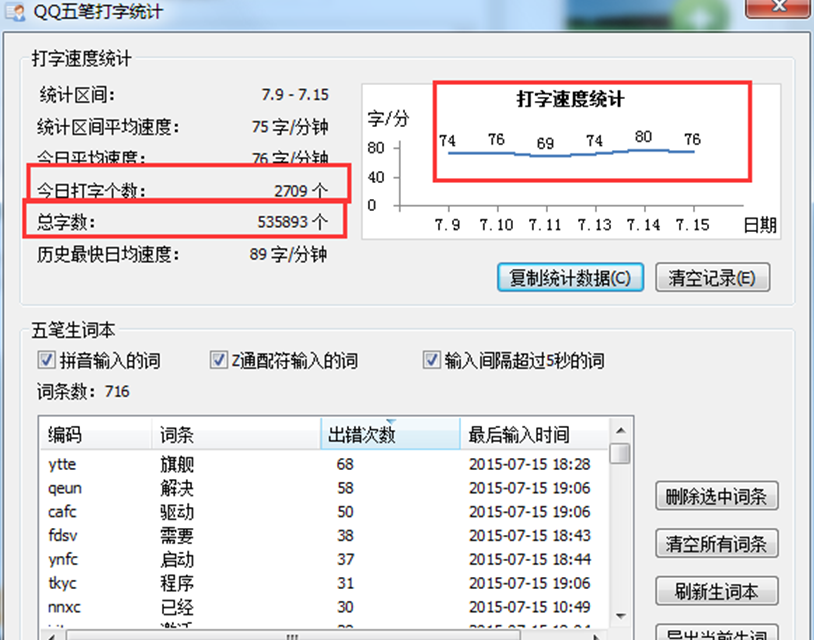
Task: Click the 清空记录(E) button
Action: pyautogui.click(x=713, y=277)
